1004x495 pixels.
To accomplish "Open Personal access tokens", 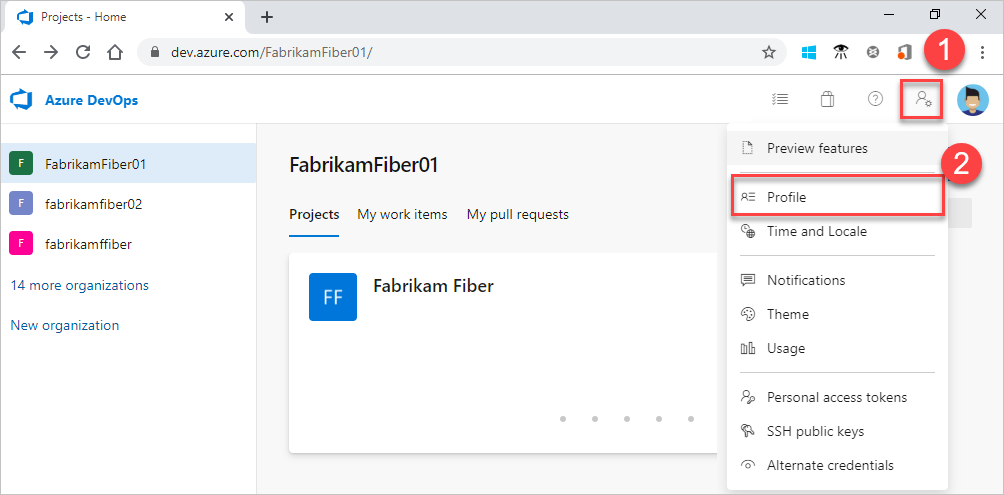I will [x=836, y=397].
